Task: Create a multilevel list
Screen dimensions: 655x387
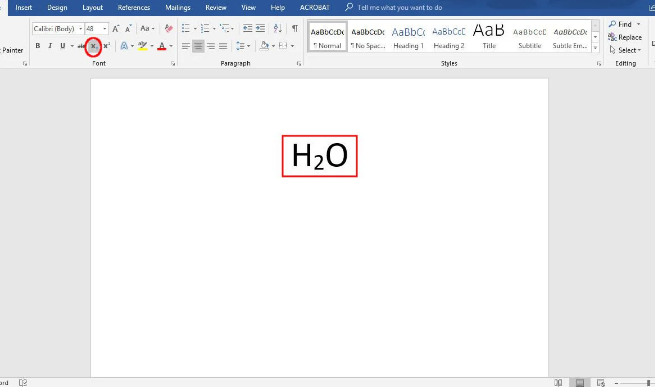Action: coord(225,28)
